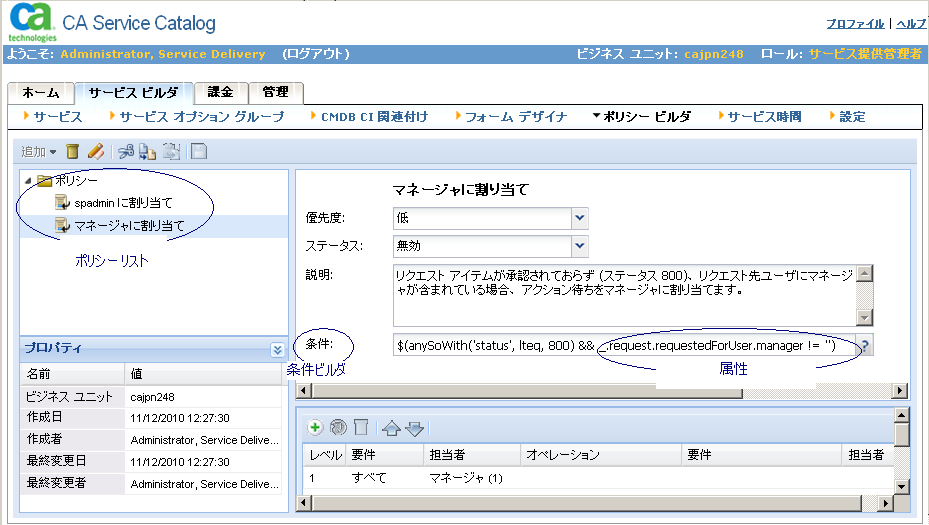Click the move down arrow icon
Image resolution: width=929 pixels, height=525 pixels.
click(415, 428)
